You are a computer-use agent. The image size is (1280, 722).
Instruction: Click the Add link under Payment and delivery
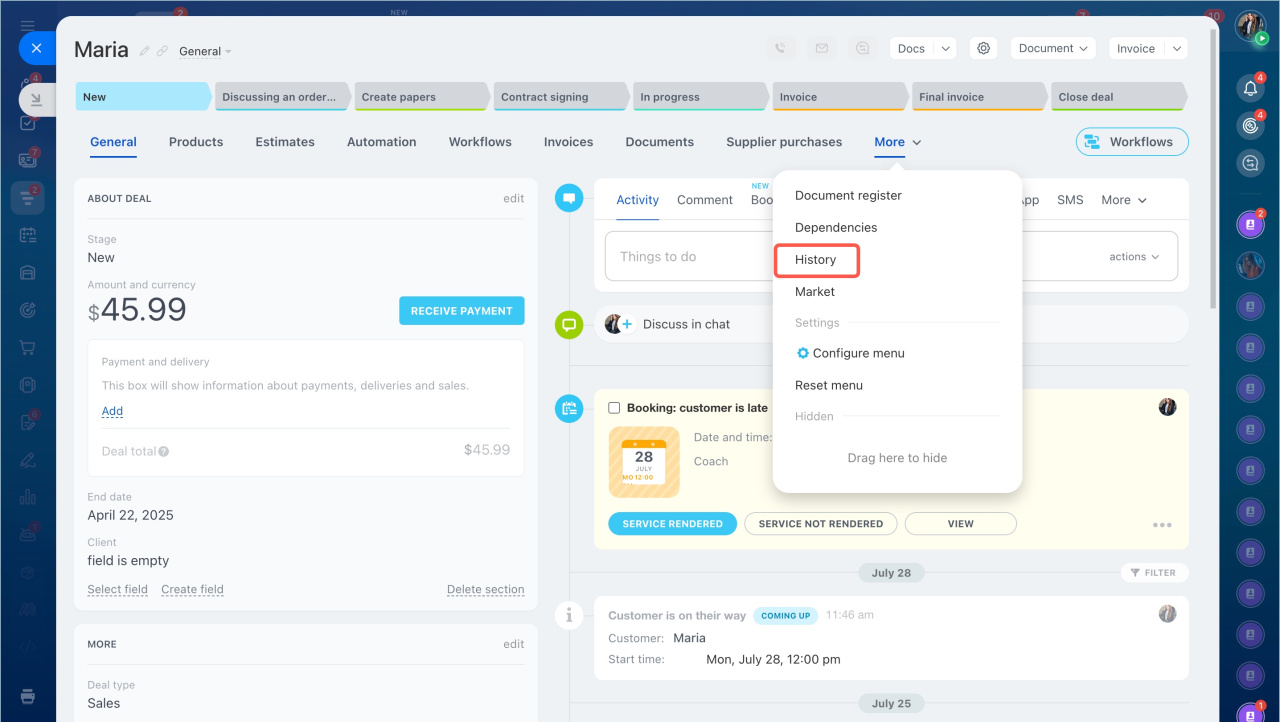coord(112,411)
